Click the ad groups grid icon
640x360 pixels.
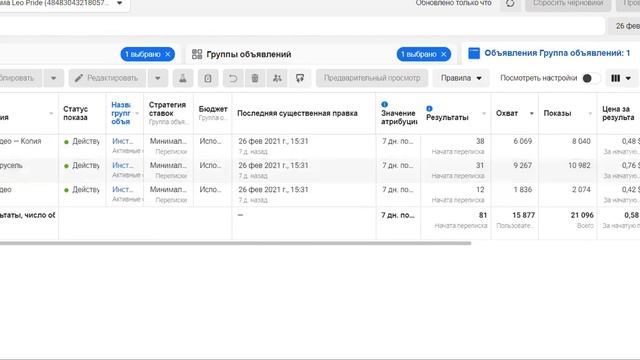coord(197,54)
